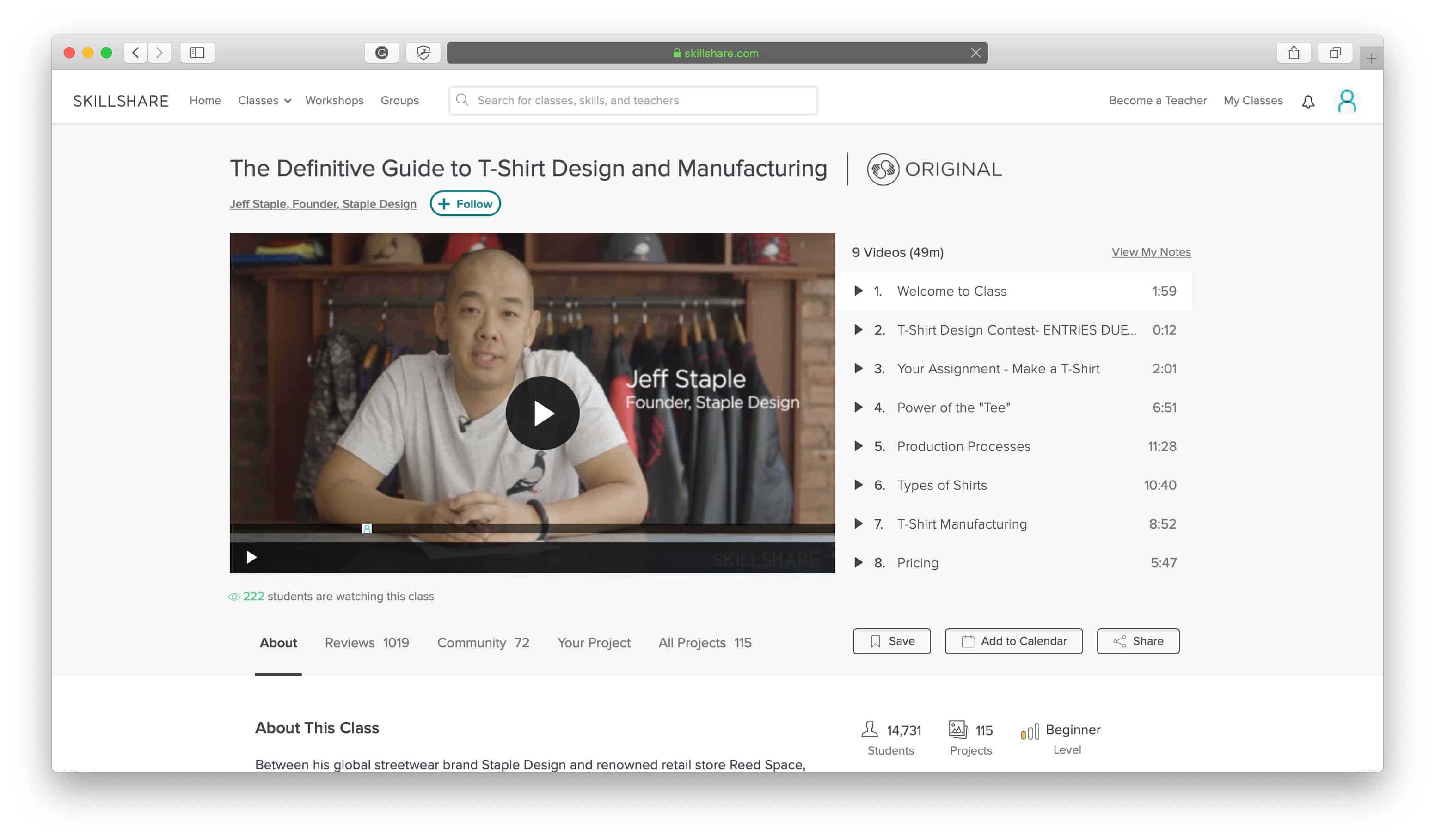Seek on the video progress bar
This screenshot has height=840, width=1435.
pos(533,529)
